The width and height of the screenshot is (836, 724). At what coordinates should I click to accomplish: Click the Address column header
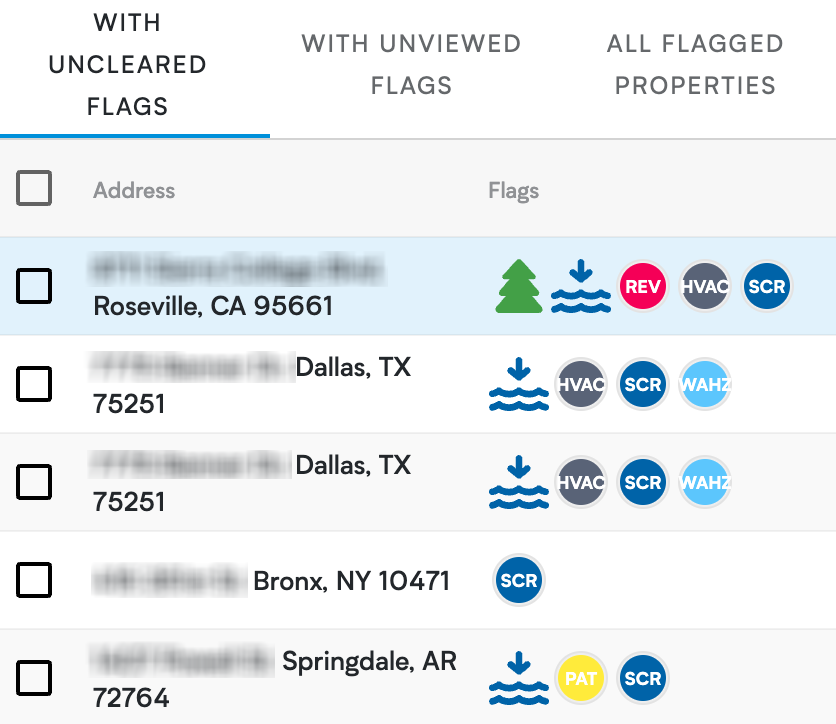(x=134, y=190)
